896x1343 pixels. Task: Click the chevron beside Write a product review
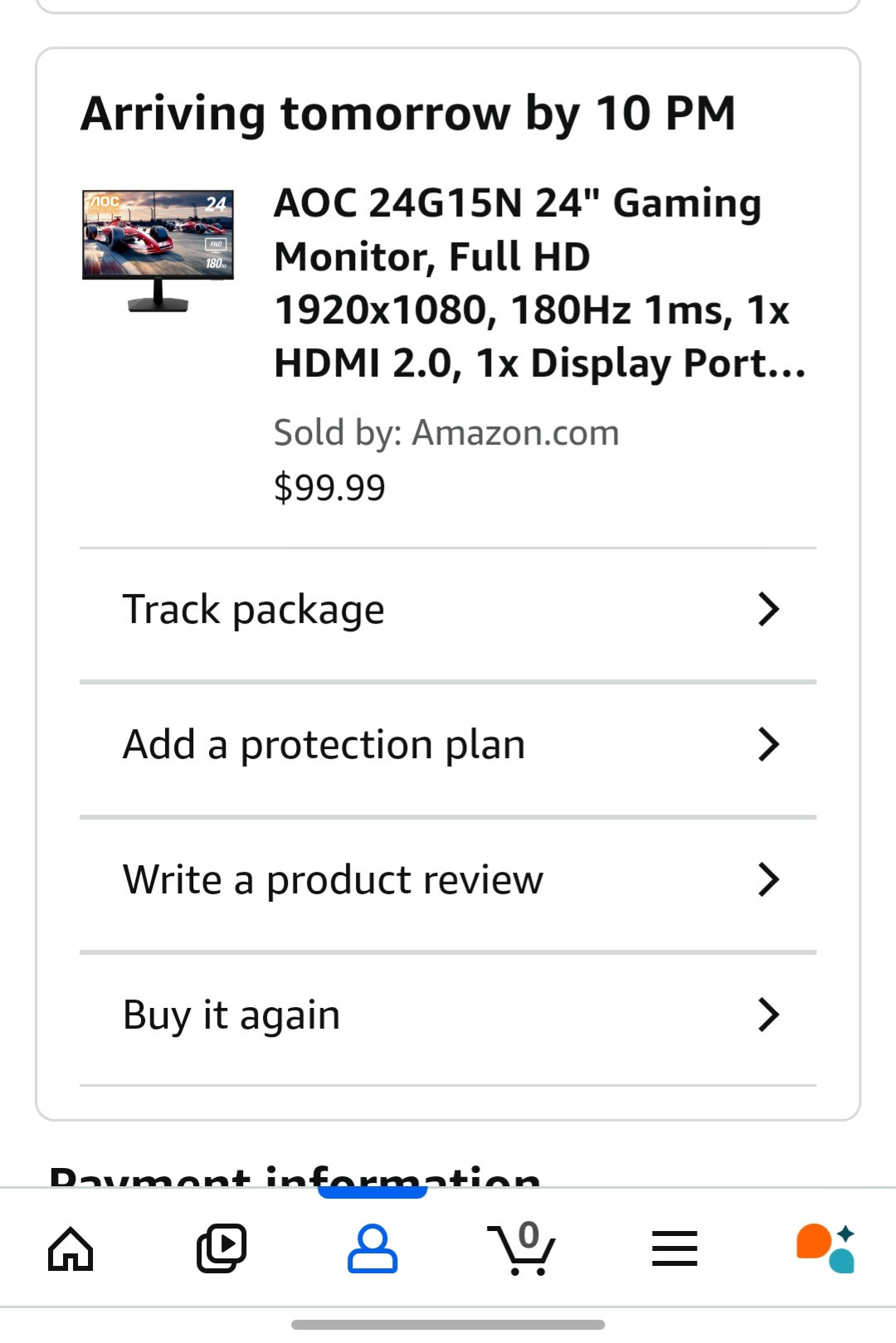point(768,880)
